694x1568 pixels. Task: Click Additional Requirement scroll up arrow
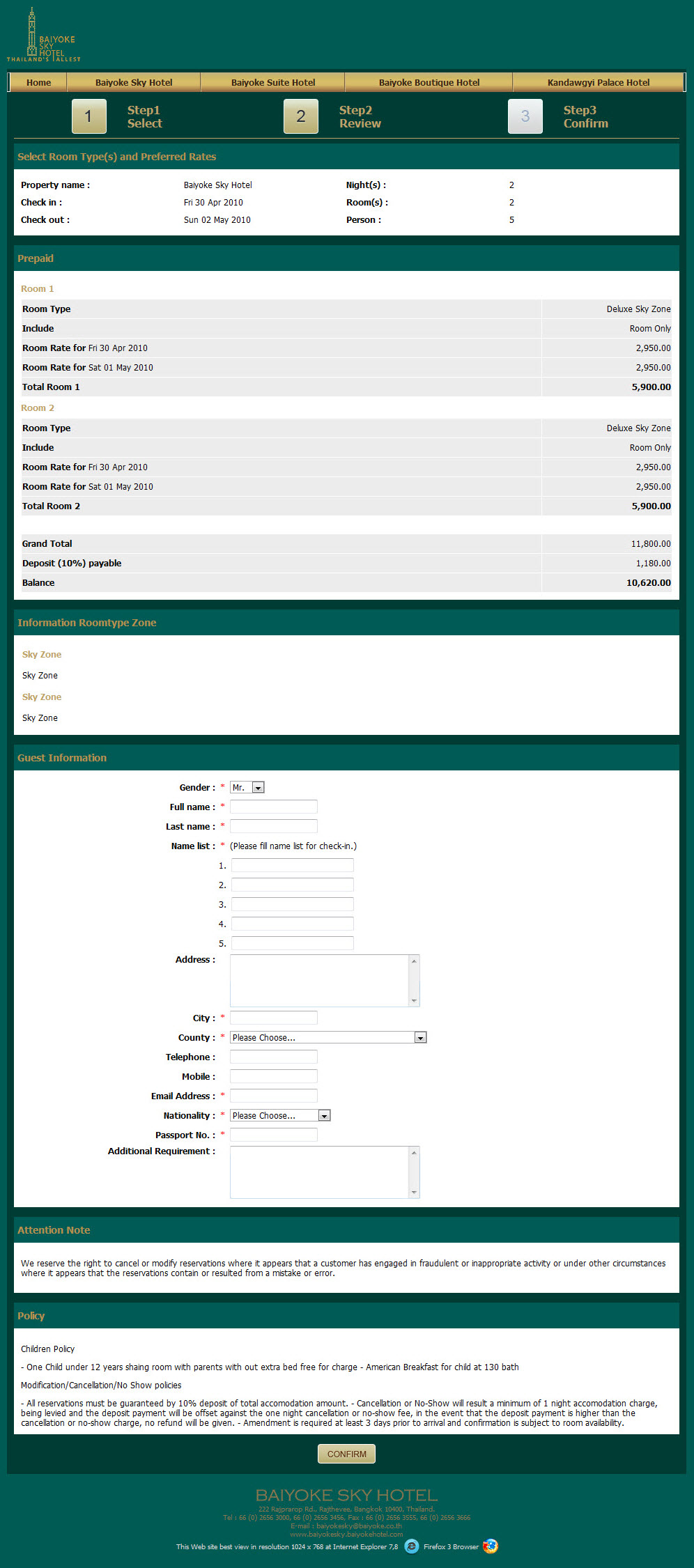click(414, 1153)
